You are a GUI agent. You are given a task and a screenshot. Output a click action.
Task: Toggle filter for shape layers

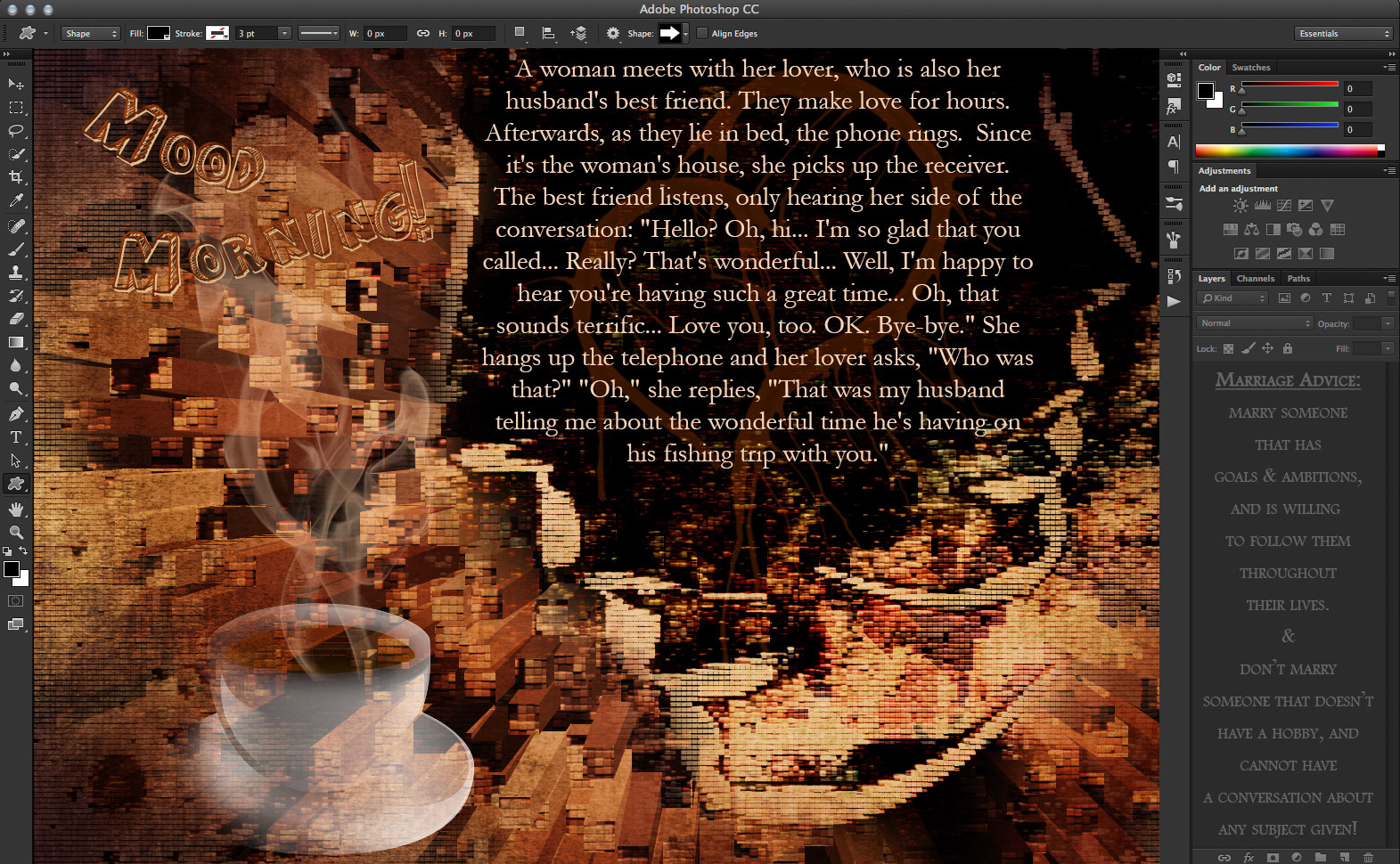[1348, 298]
